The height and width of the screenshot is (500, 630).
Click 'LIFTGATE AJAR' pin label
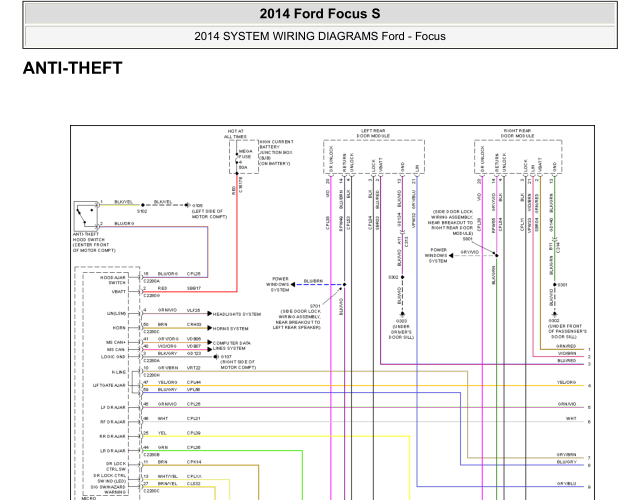tap(109, 385)
